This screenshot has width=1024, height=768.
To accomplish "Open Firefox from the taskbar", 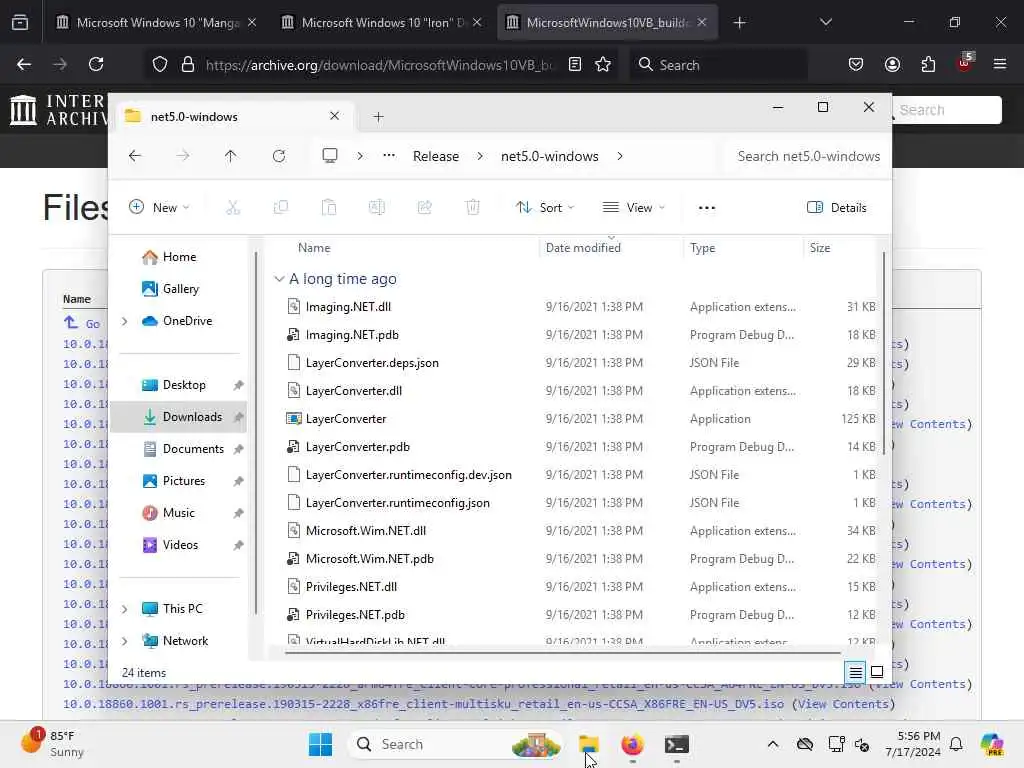I will 632,744.
